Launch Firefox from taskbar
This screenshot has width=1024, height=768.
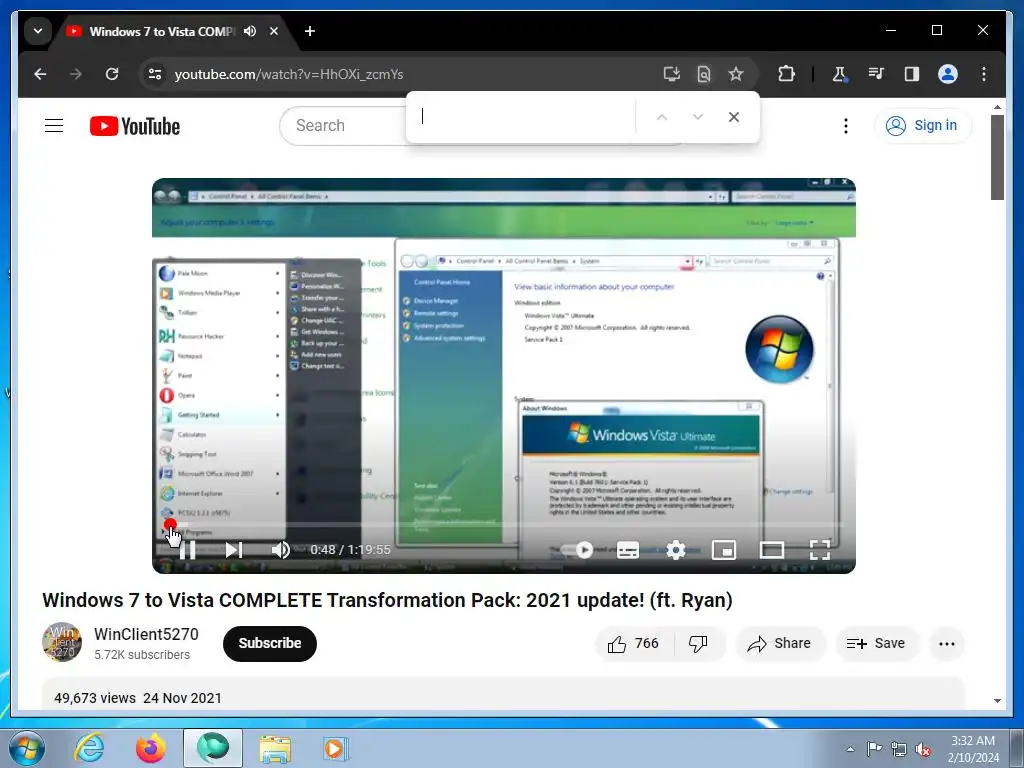(151, 748)
